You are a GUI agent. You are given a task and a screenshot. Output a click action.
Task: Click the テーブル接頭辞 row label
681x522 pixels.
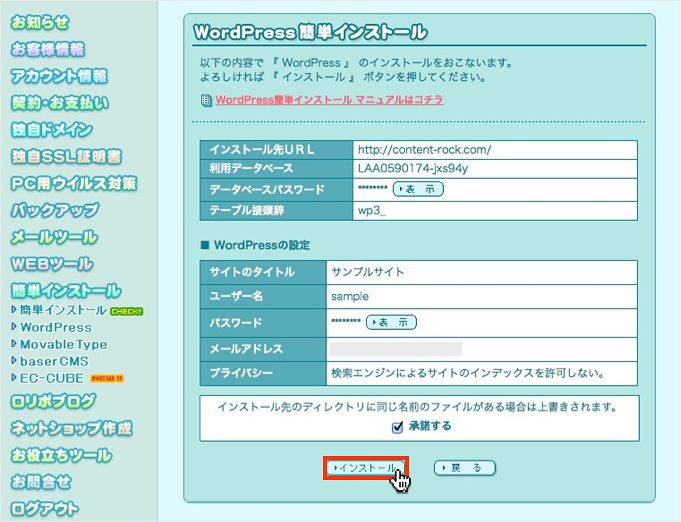[x=246, y=211]
